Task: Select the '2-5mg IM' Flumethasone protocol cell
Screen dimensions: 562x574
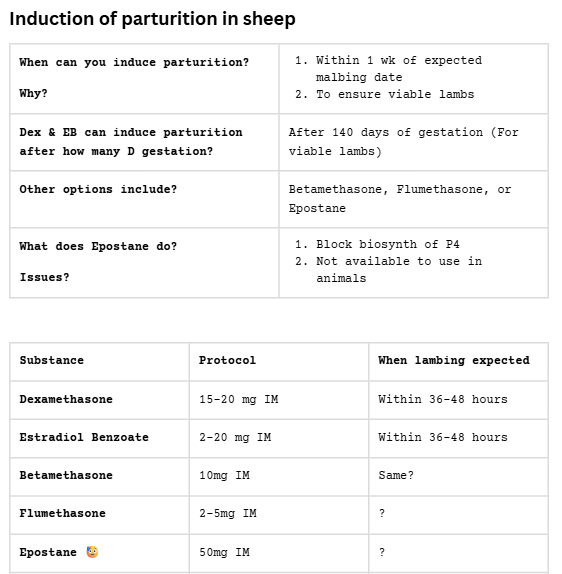Action: tap(279, 515)
